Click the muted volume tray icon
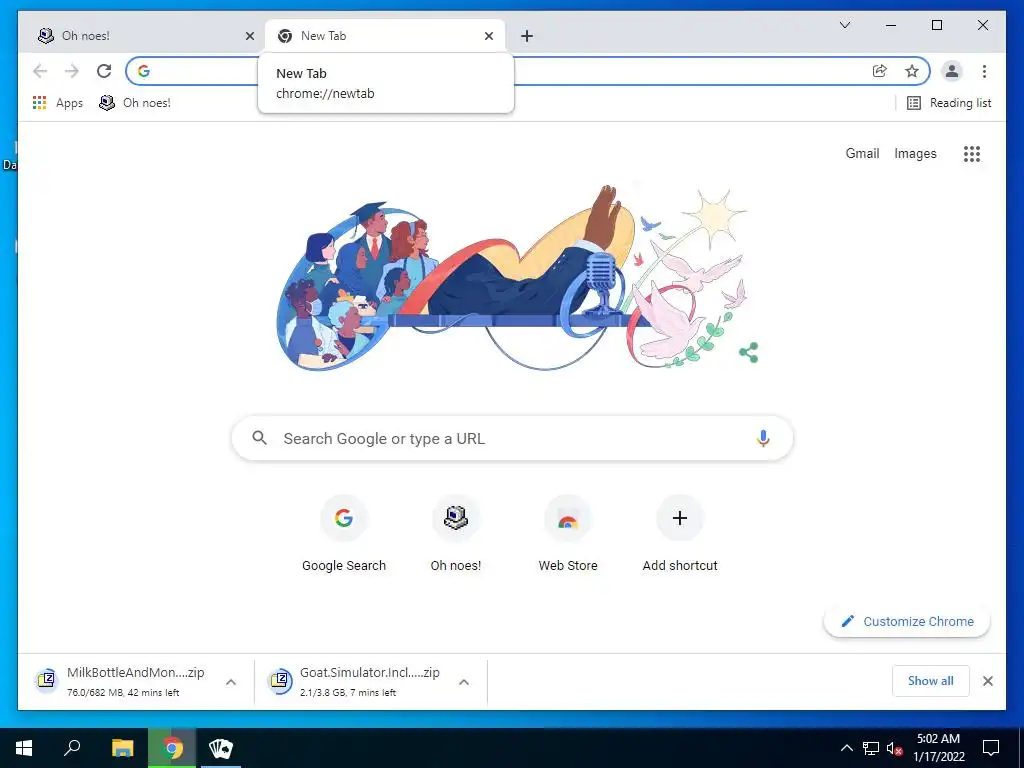 click(894, 748)
